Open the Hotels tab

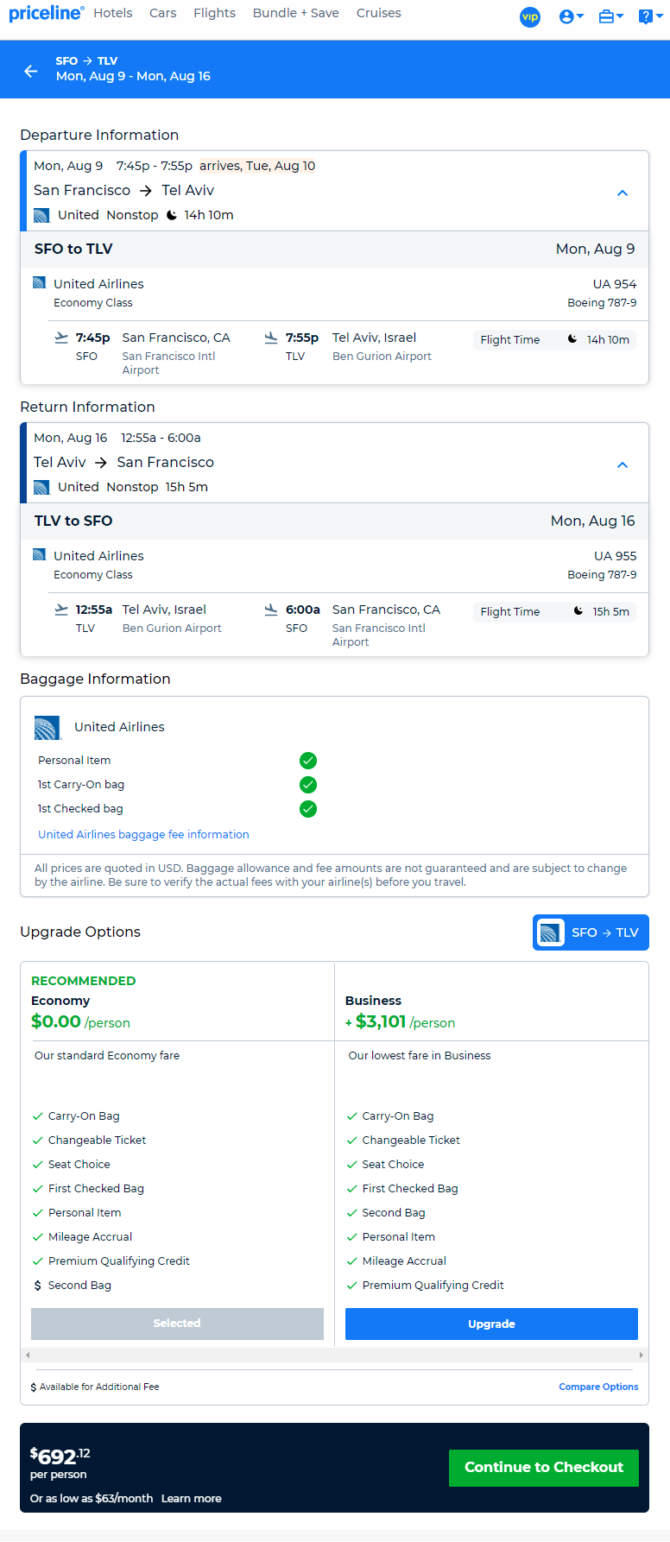(x=113, y=13)
